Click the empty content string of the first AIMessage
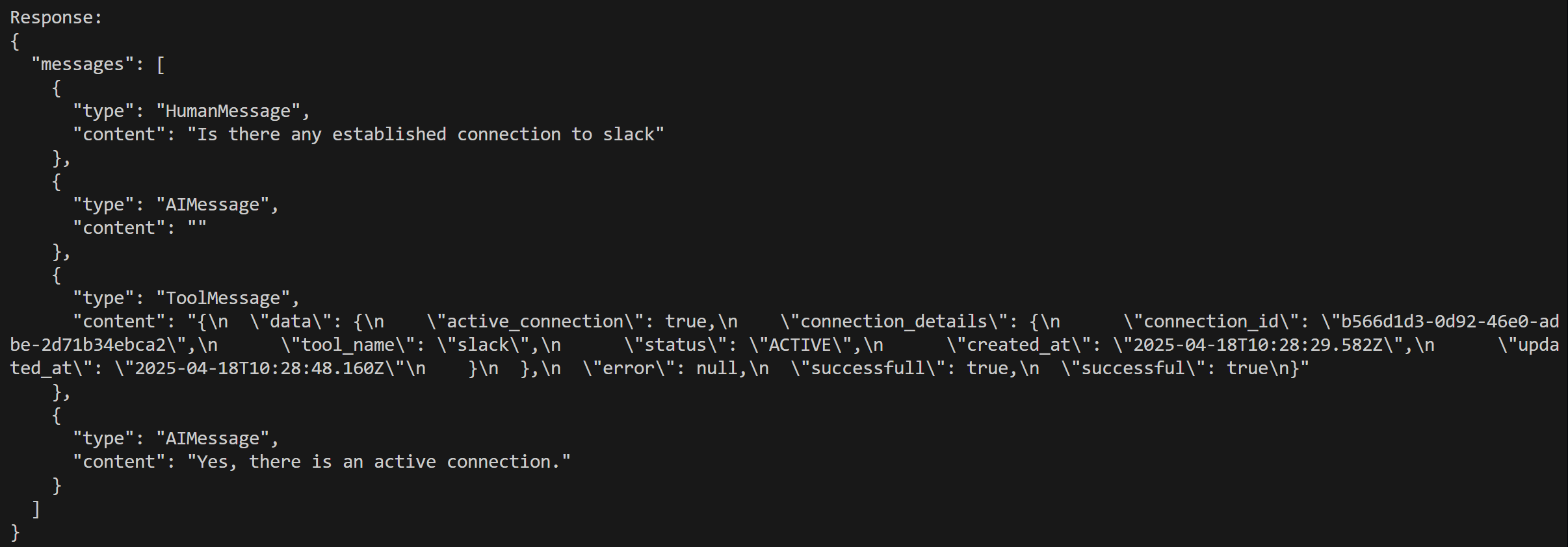 click(197, 228)
